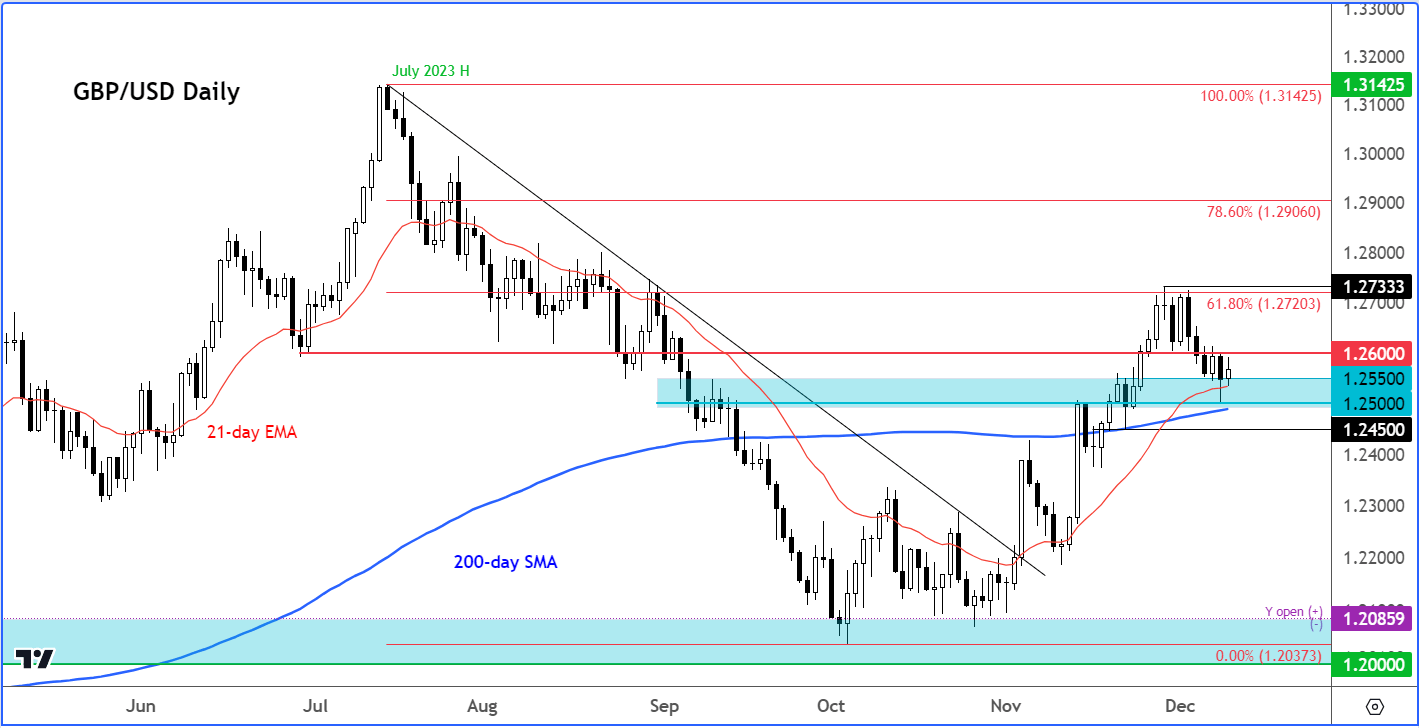
Task: Click the Sep label on the time axis
Action: (664, 706)
